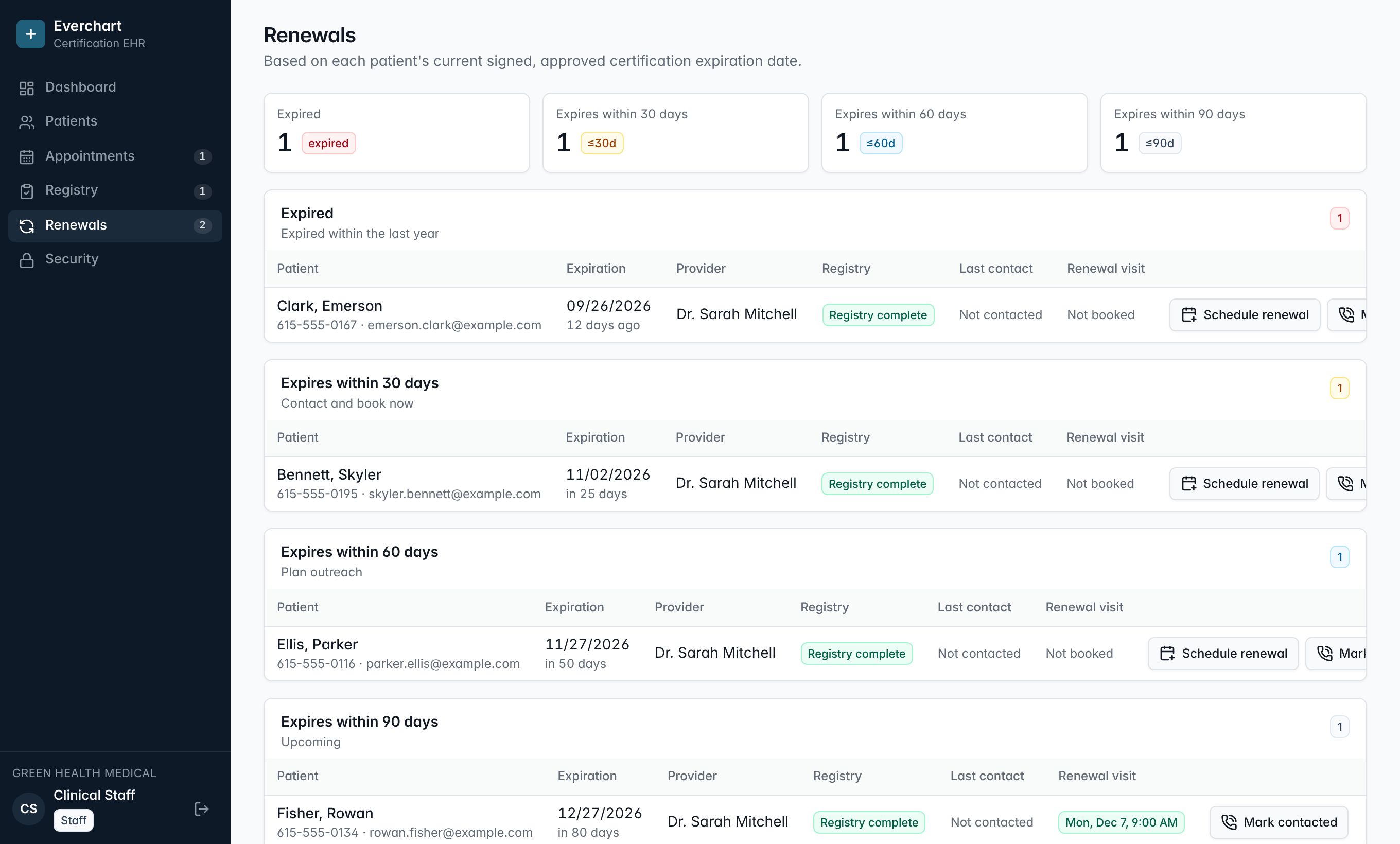Image resolution: width=1400 pixels, height=844 pixels.
Task: Click the Renewals count badge in sidebar
Action: pyautogui.click(x=202, y=225)
